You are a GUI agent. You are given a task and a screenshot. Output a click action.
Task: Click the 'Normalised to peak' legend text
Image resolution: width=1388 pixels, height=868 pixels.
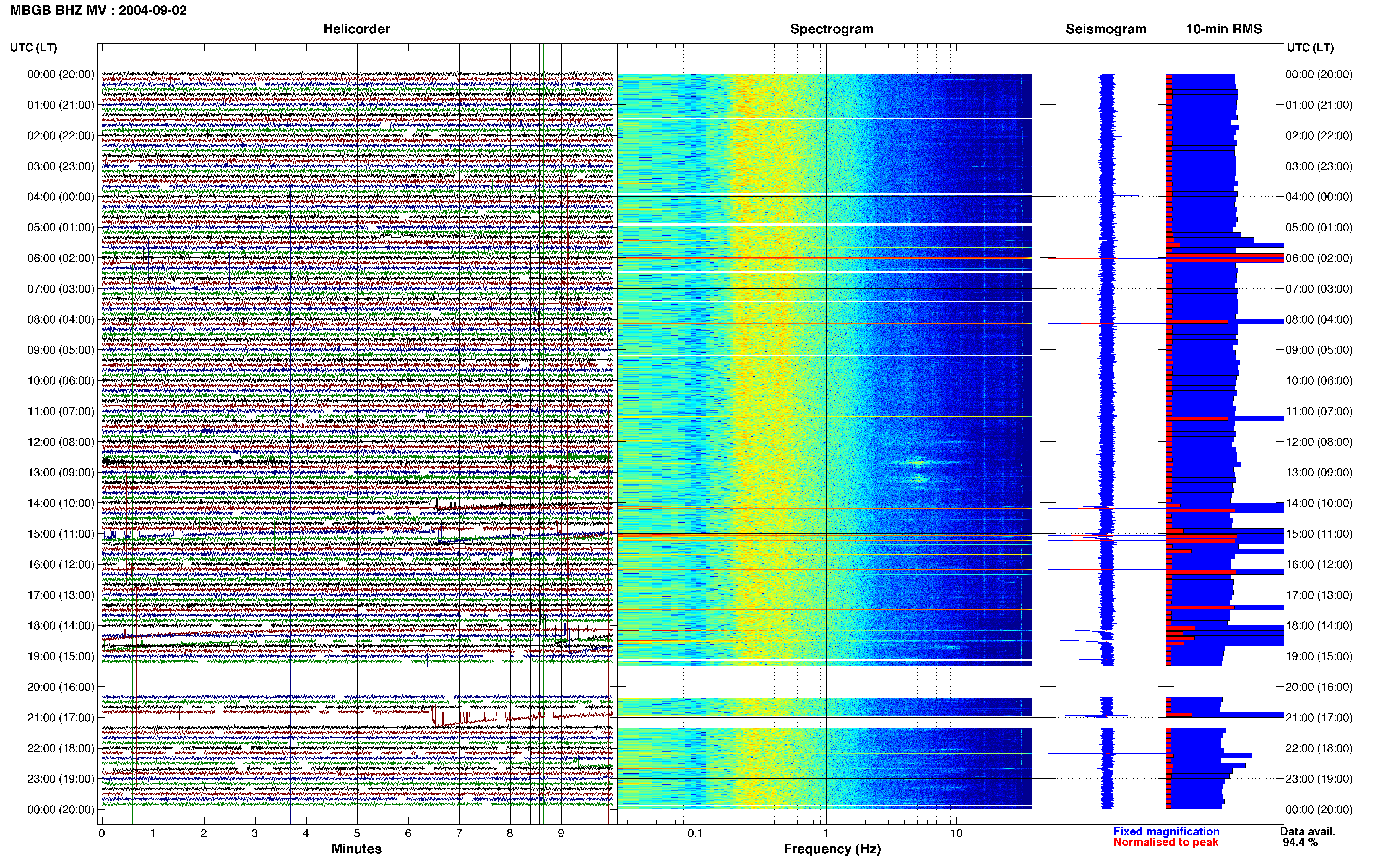1165,842
